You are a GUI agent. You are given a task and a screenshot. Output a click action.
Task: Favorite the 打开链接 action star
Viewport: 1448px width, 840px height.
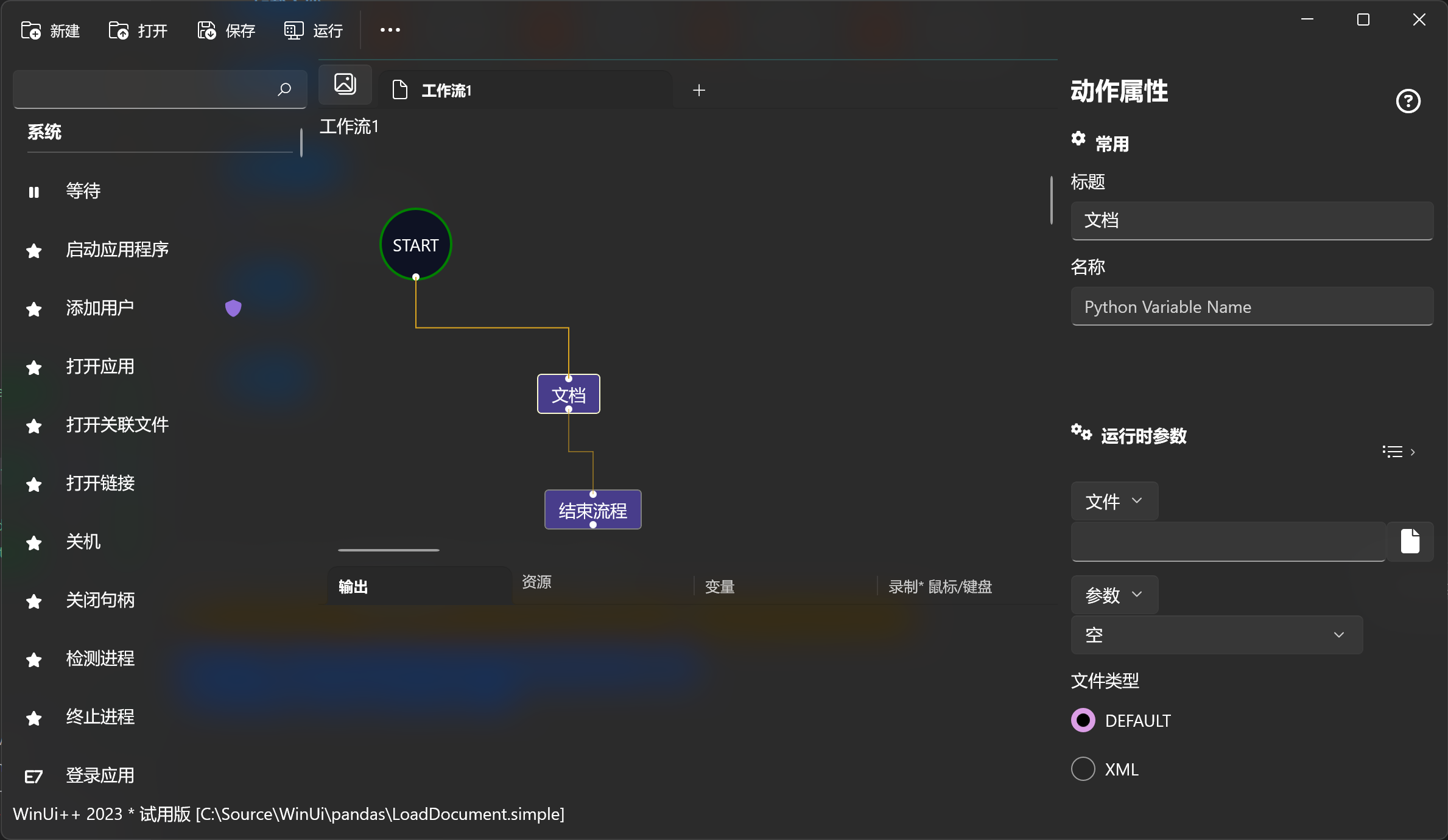point(33,485)
